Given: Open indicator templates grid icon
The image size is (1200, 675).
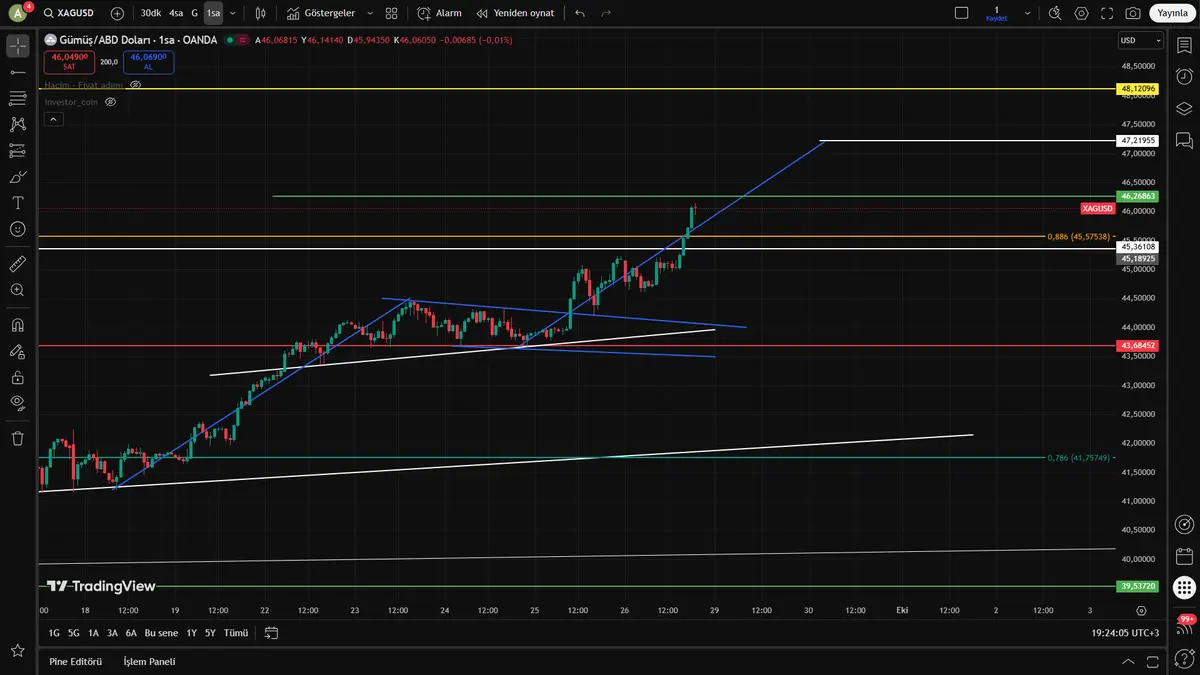Looking at the screenshot, I should coord(391,13).
